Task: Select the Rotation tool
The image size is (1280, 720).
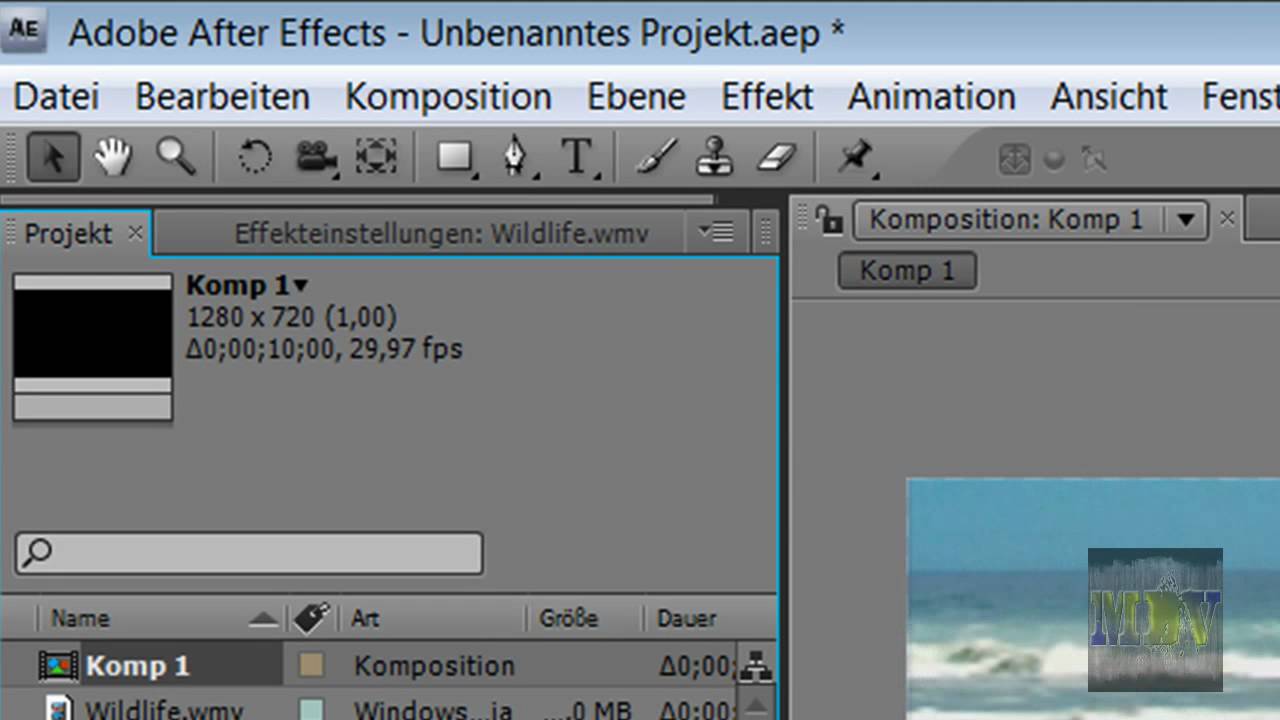Action: tap(255, 158)
